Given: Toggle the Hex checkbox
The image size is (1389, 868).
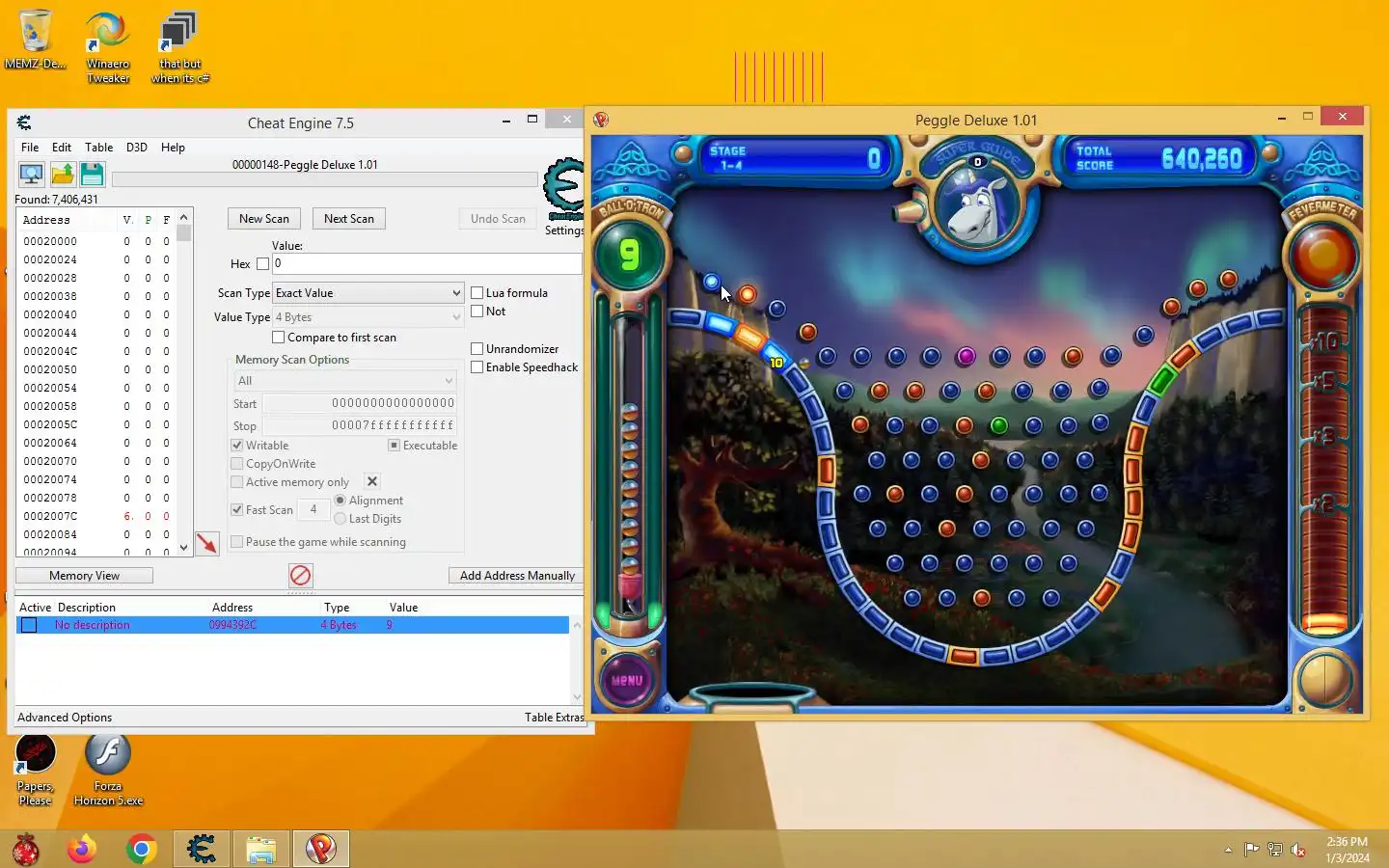Looking at the screenshot, I should coord(262,263).
